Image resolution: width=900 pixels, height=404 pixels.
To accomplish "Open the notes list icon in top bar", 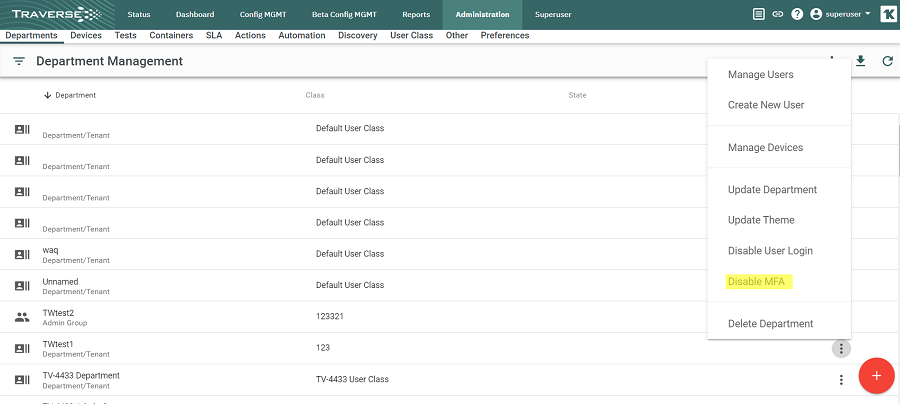I will pos(758,14).
